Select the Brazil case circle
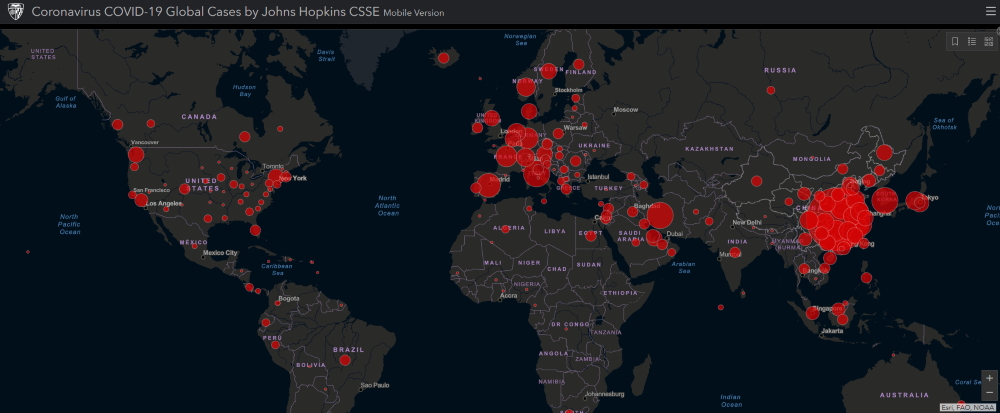The width and height of the screenshot is (1000, 413). point(344,360)
